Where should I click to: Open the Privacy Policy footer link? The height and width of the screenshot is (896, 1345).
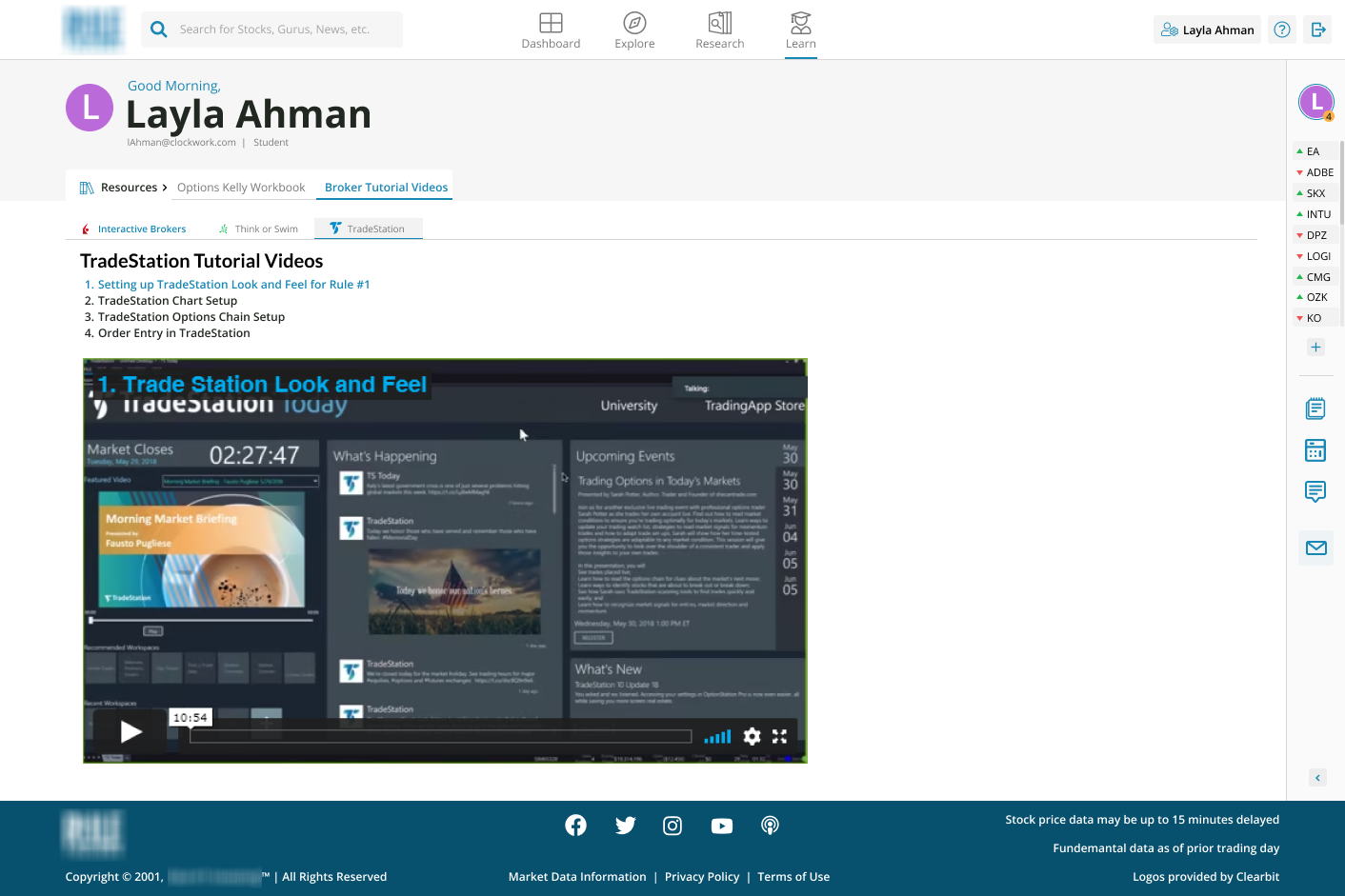pos(702,877)
